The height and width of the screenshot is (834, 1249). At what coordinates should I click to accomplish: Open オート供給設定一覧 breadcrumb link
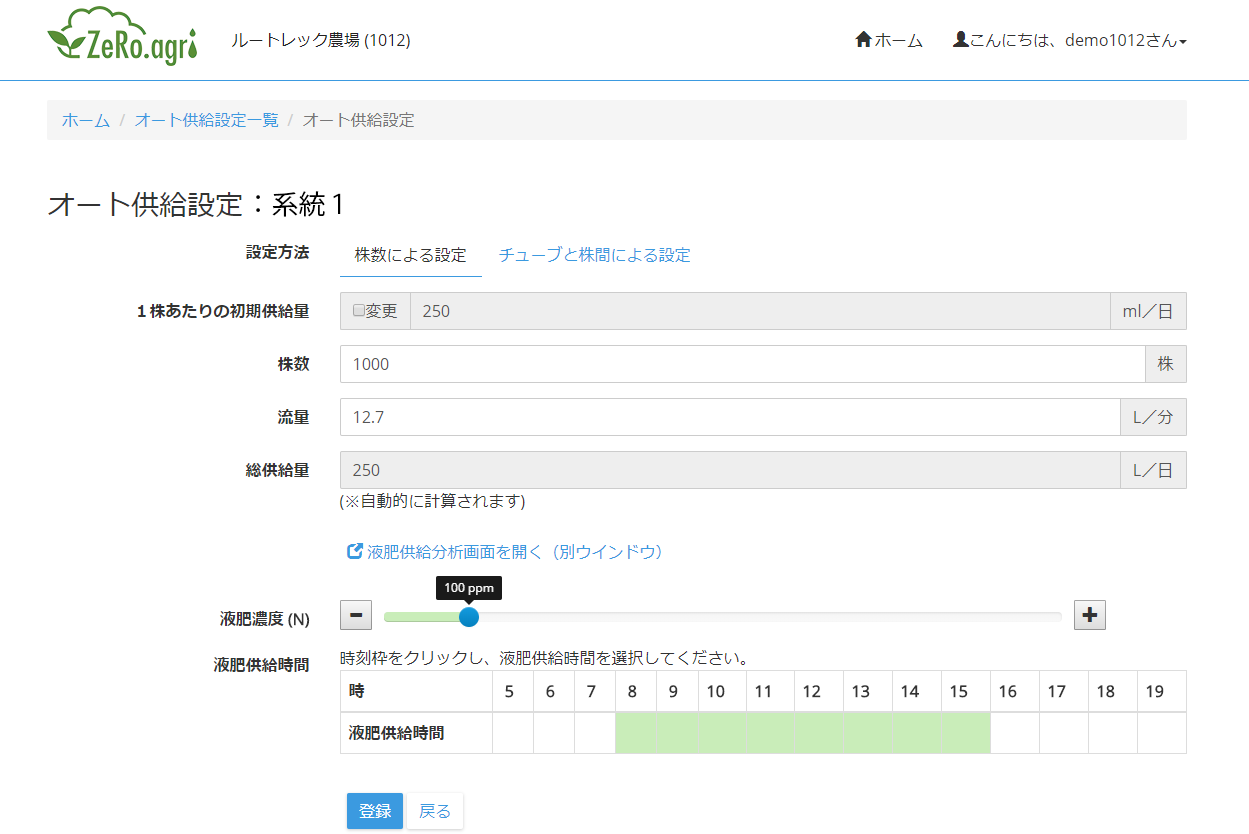(207, 120)
